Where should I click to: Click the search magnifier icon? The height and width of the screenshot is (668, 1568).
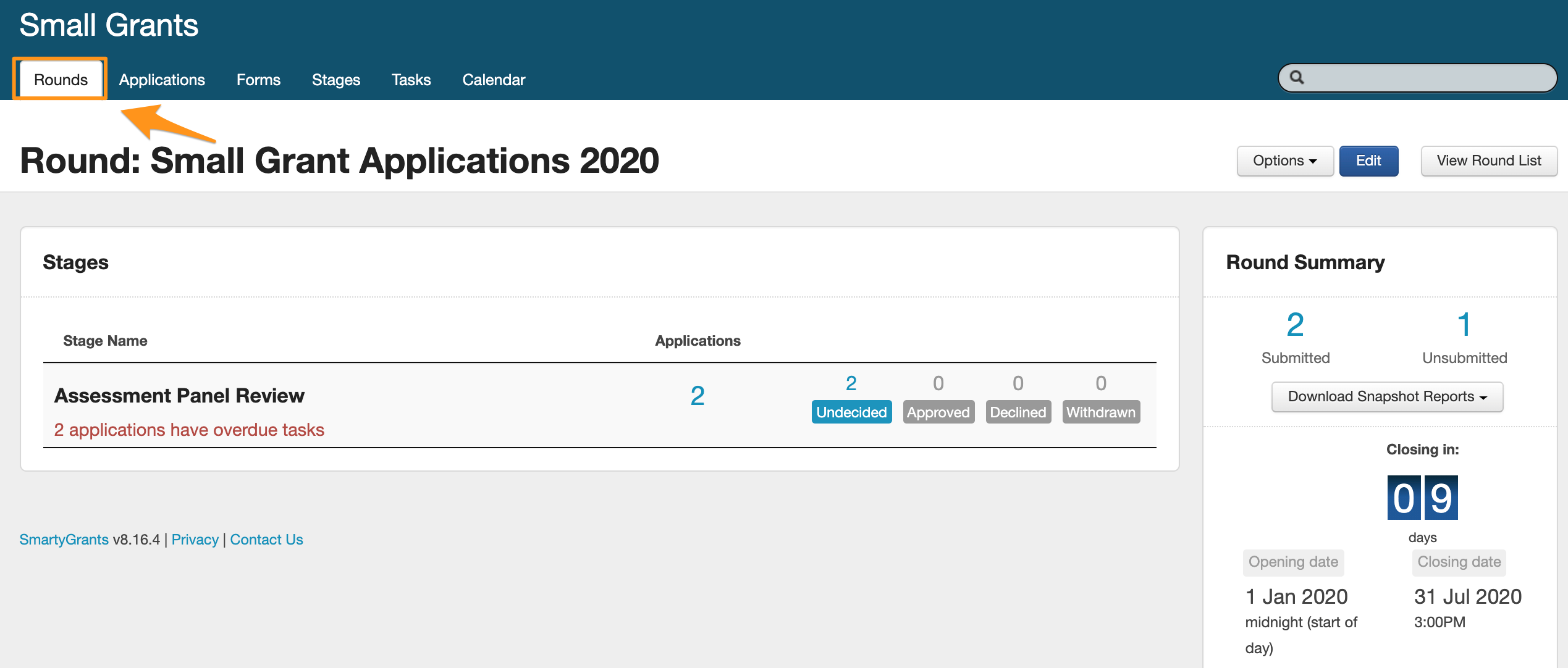tap(1297, 78)
